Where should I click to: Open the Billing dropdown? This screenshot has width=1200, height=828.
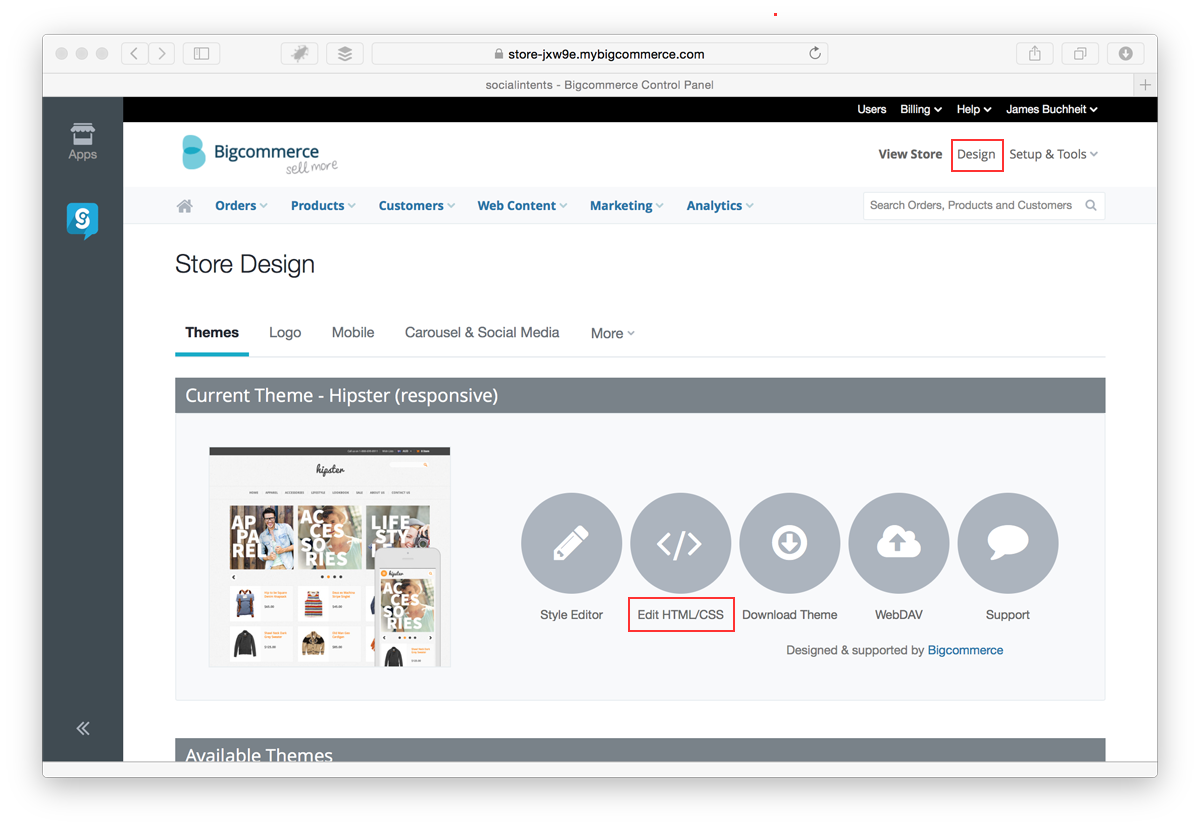[x=921, y=109]
